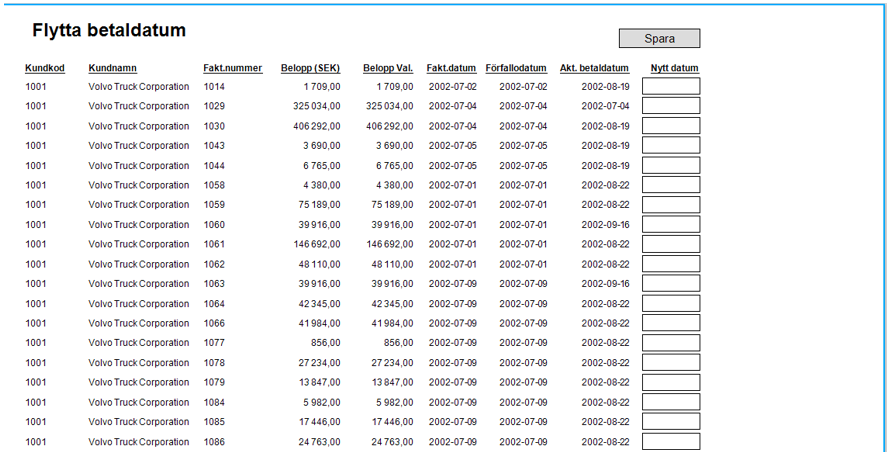Click SEK amount 42 345,00
Image resolution: width=887 pixels, height=452 pixels.
tap(320, 304)
